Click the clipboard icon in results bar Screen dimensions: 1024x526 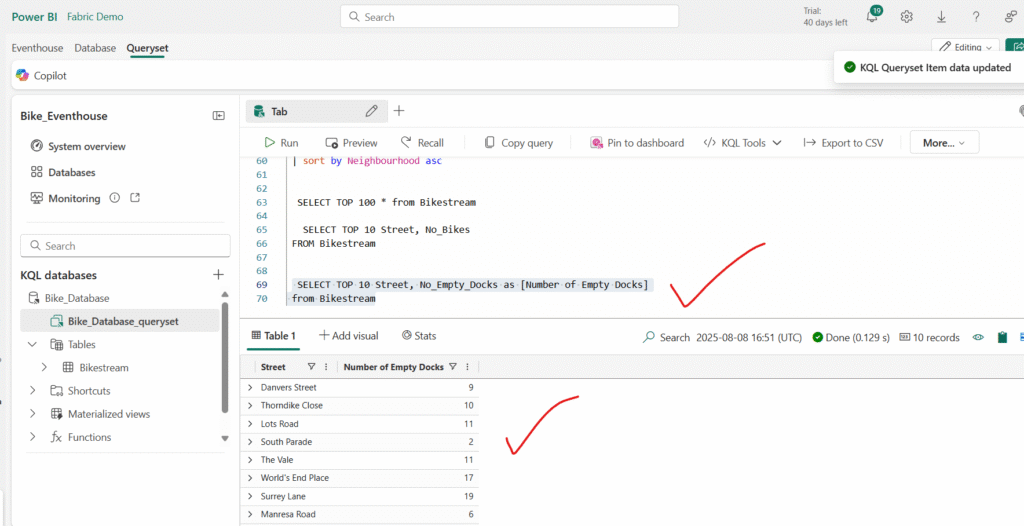pos(1002,337)
